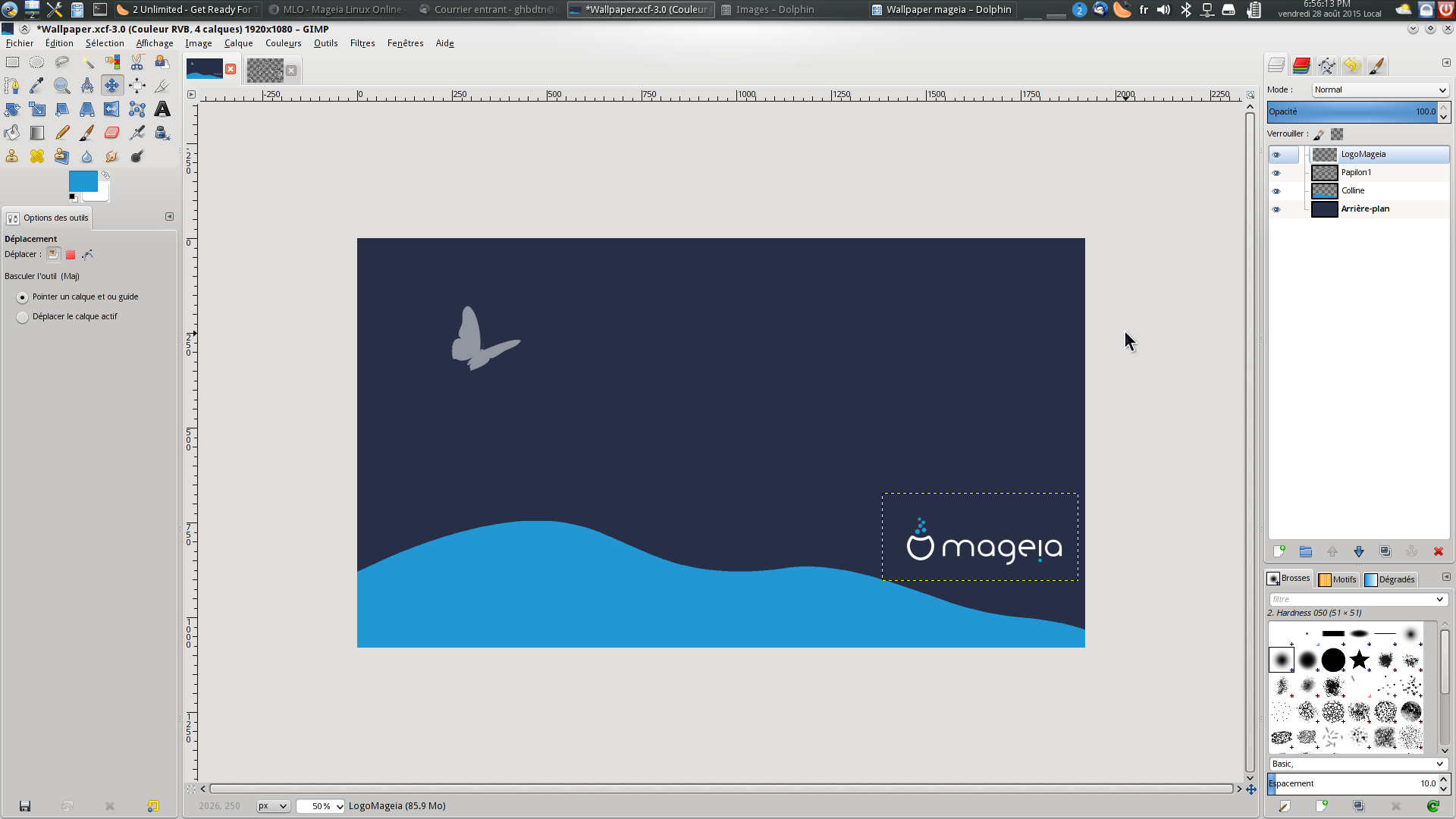Create a new layer
Image resolution: width=1456 pixels, height=819 pixels.
[1279, 552]
